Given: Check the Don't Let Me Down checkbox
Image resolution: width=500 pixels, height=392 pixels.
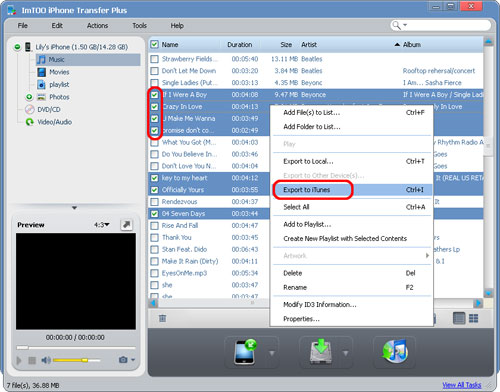Looking at the screenshot, I should (x=154, y=71).
